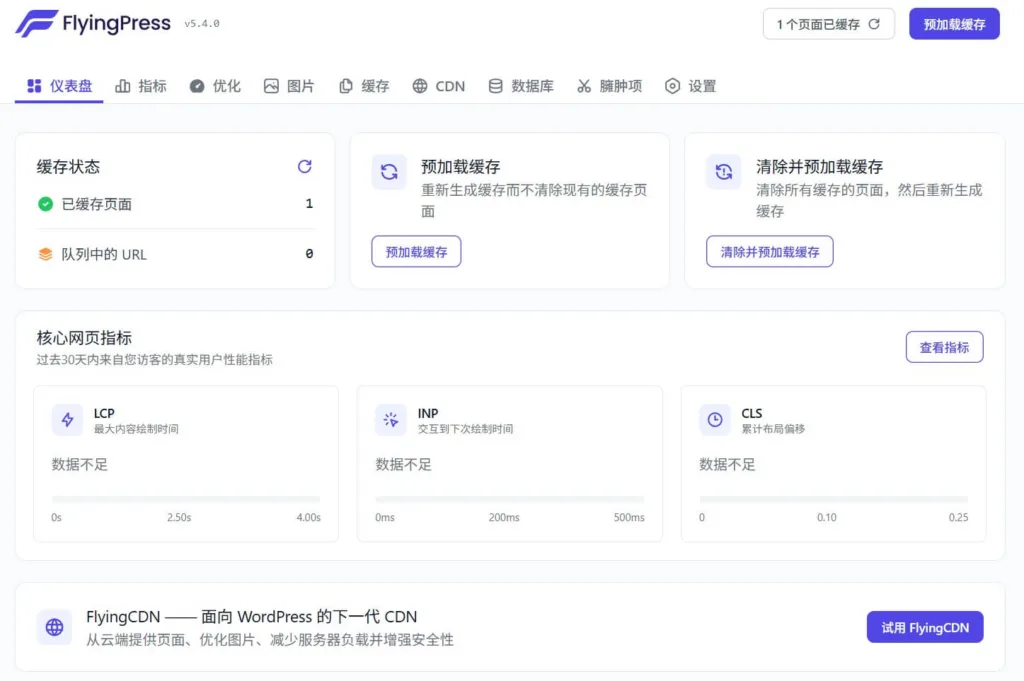Switch to the 优化 tab
Image resolution: width=1024 pixels, height=681 pixels.
215,86
